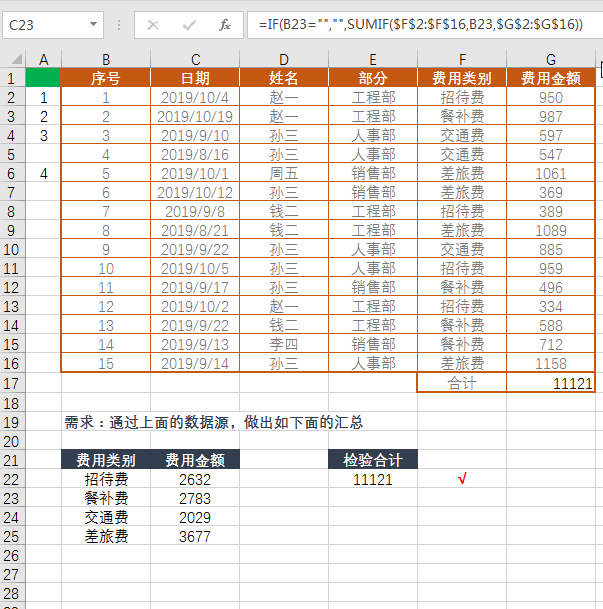The width and height of the screenshot is (603, 609).
Task: Click the 日期 header cell in row 1
Action: click(x=195, y=78)
